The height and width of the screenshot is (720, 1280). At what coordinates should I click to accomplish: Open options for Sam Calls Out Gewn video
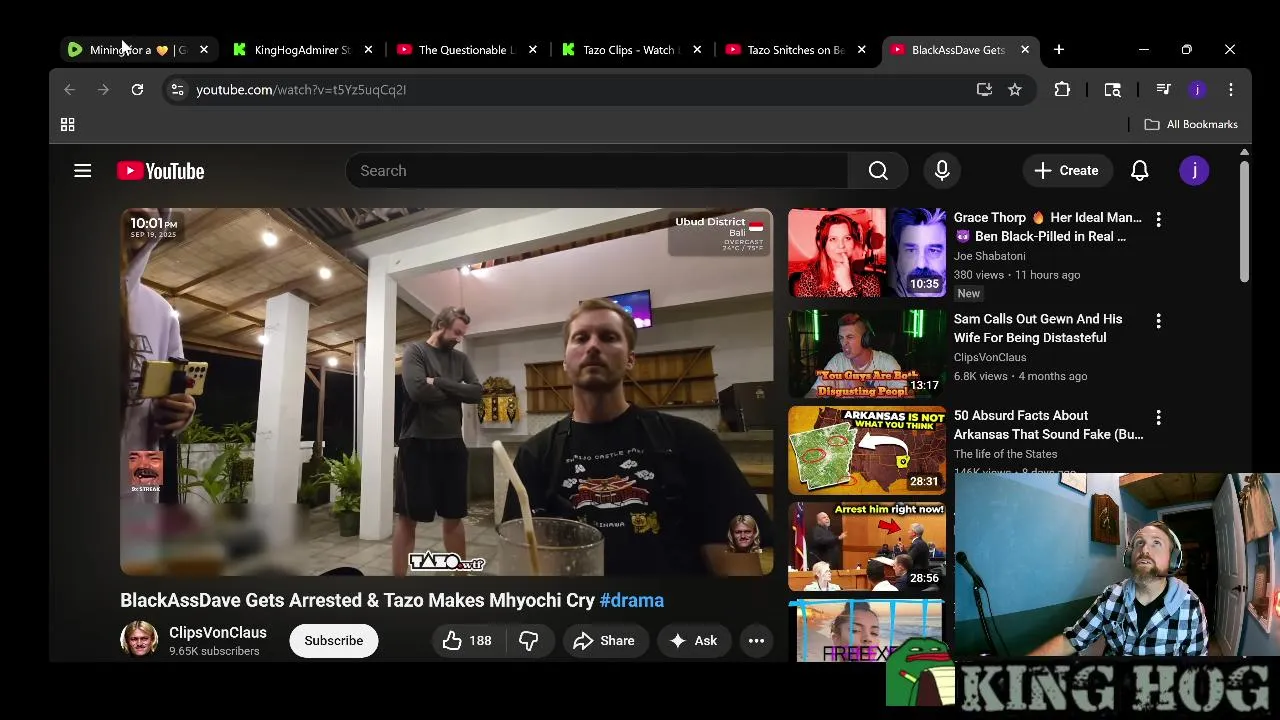point(1158,321)
